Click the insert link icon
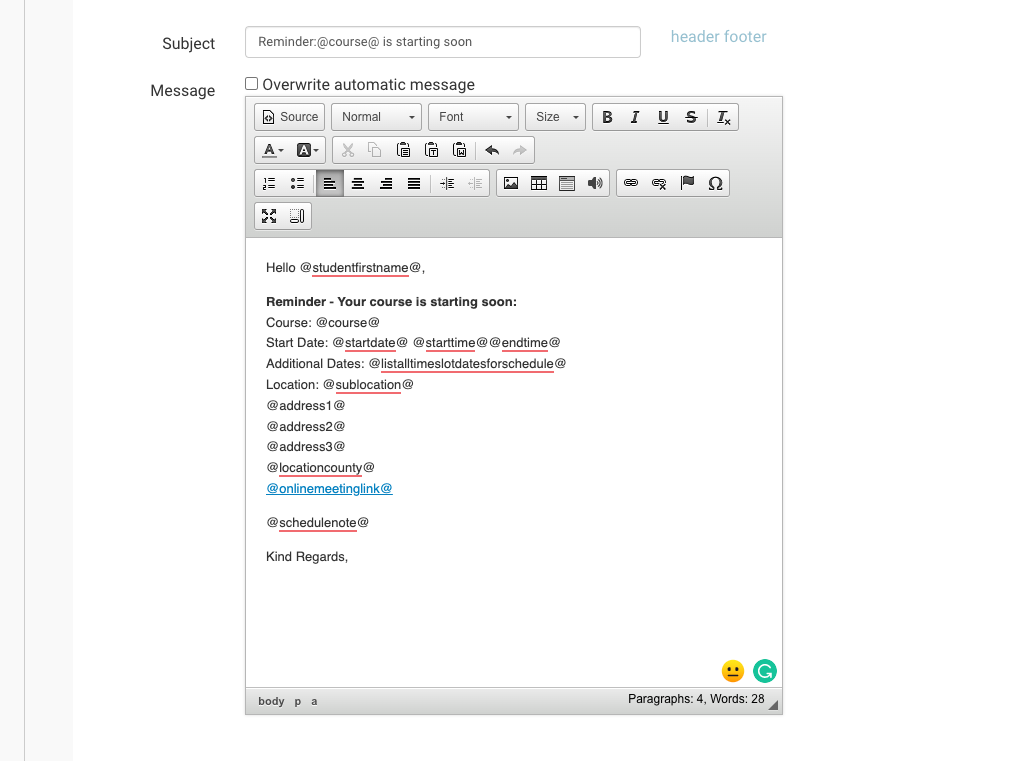Screen dimensions: 1026x761 (x=631, y=183)
